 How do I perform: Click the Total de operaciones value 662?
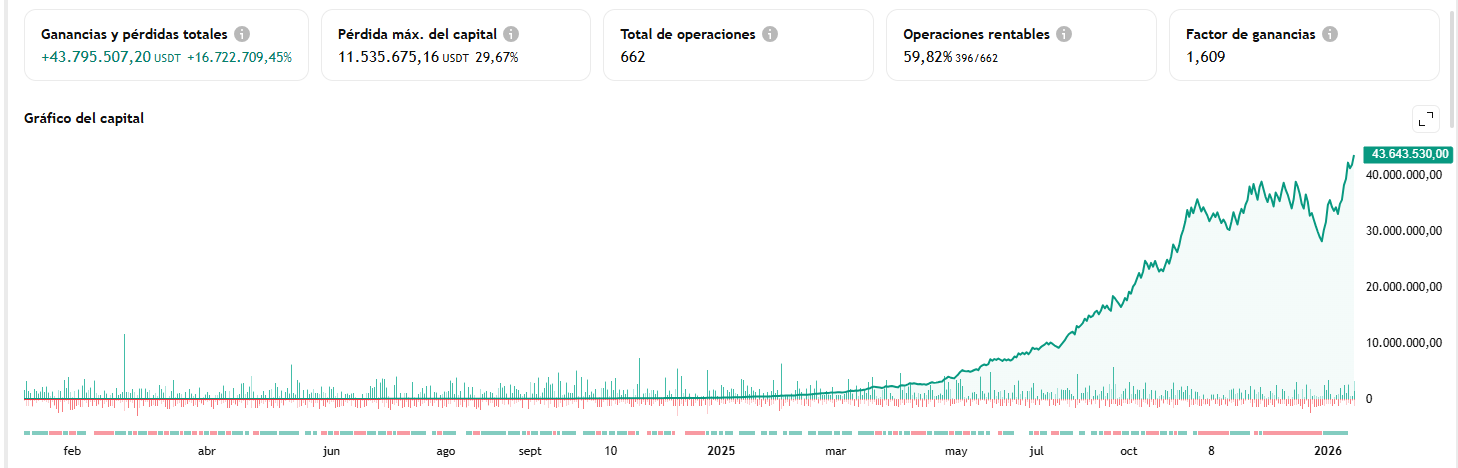(x=633, y=57)
